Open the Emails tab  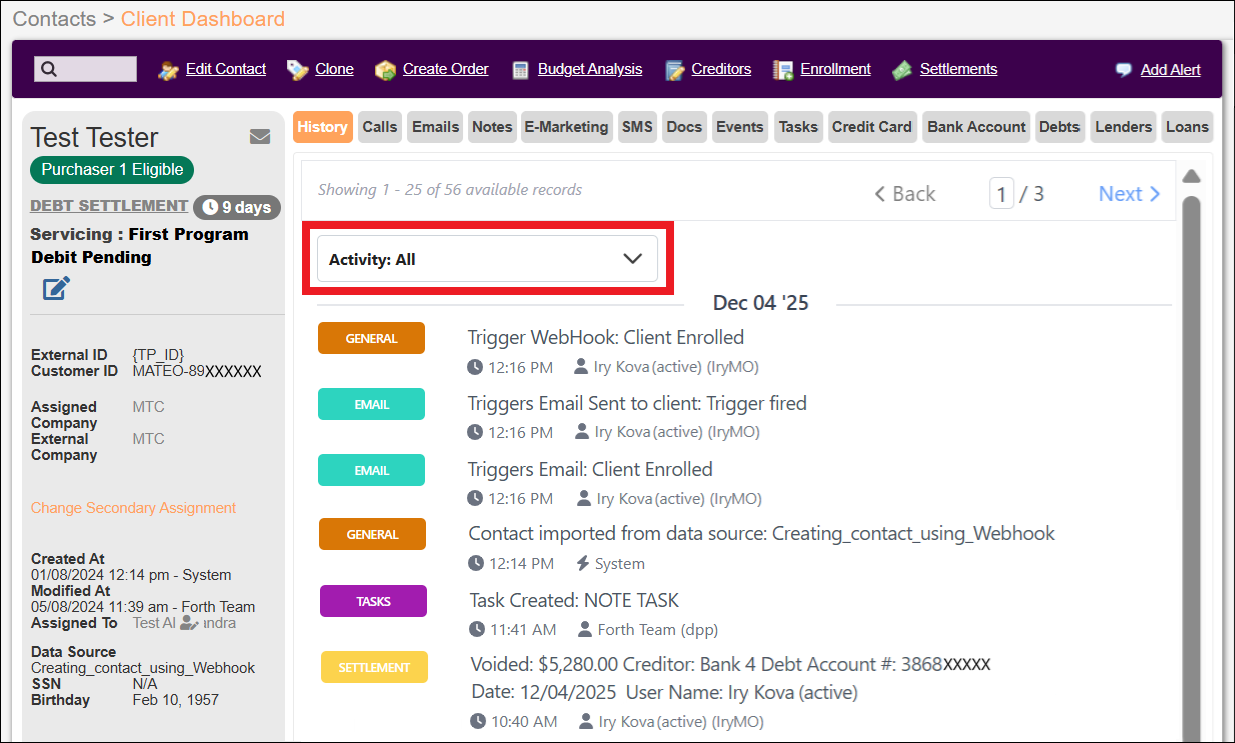click(436, 127)
